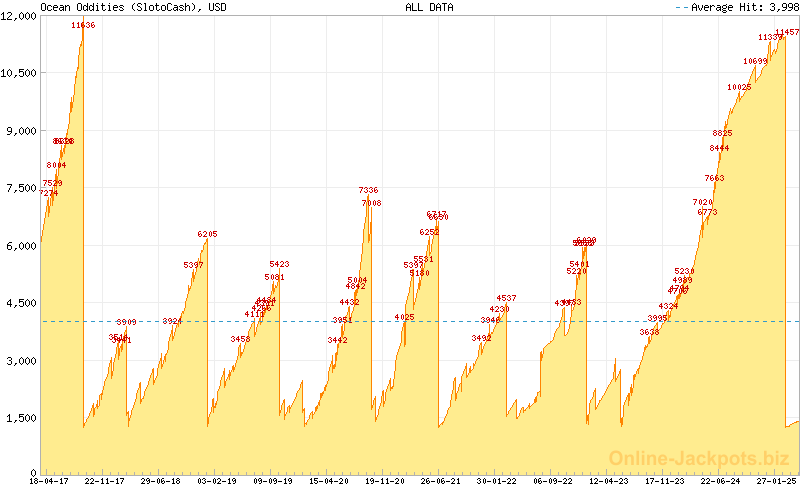
Task: Select the 6205 jackpot peak label
Action: 207,234
